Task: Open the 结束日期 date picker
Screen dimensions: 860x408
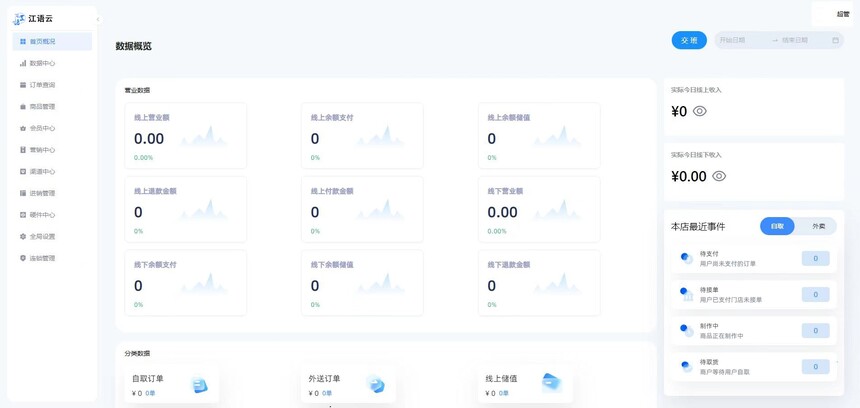Action: click(802, 41)
